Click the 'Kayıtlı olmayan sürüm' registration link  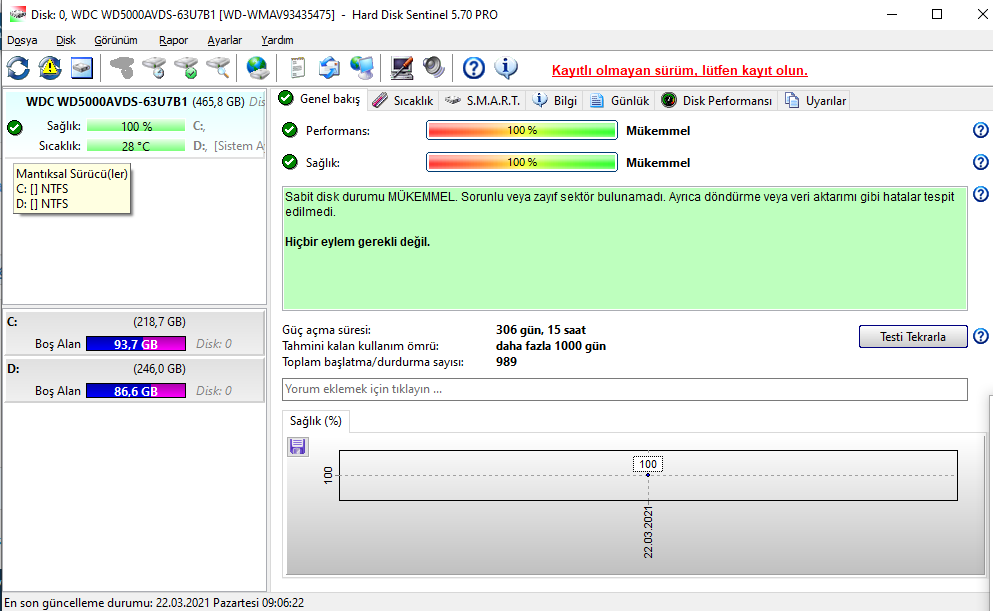[x=680, y=70]
